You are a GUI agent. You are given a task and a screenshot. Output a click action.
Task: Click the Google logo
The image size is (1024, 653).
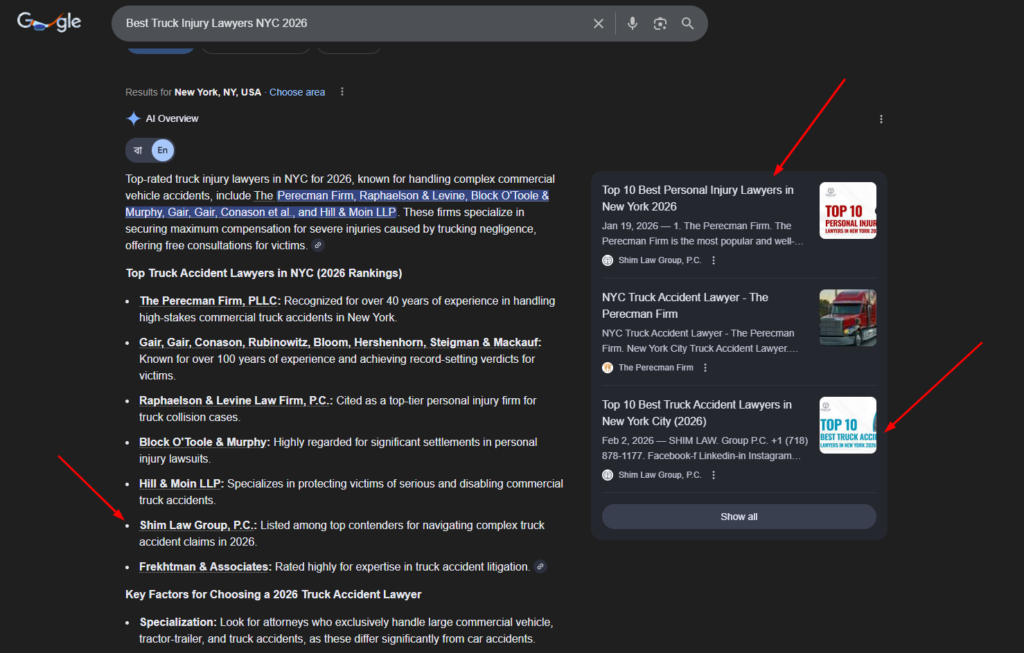[48, 21]
